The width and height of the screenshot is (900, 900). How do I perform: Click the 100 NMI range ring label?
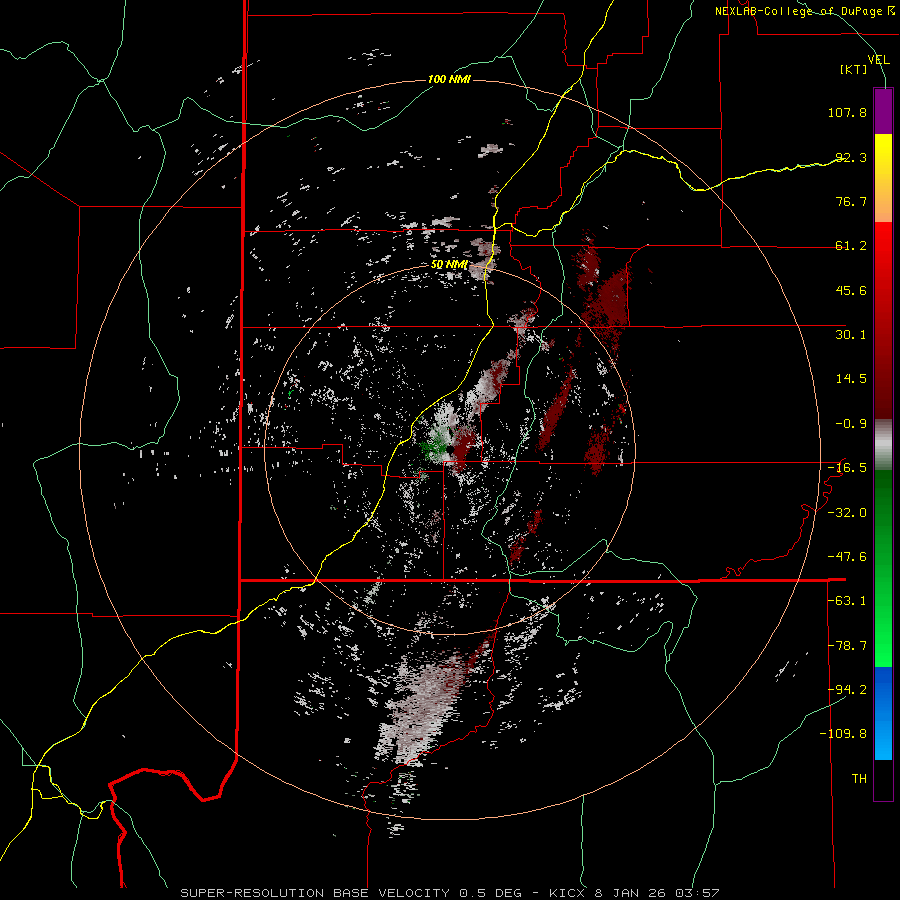coord(449,79)
